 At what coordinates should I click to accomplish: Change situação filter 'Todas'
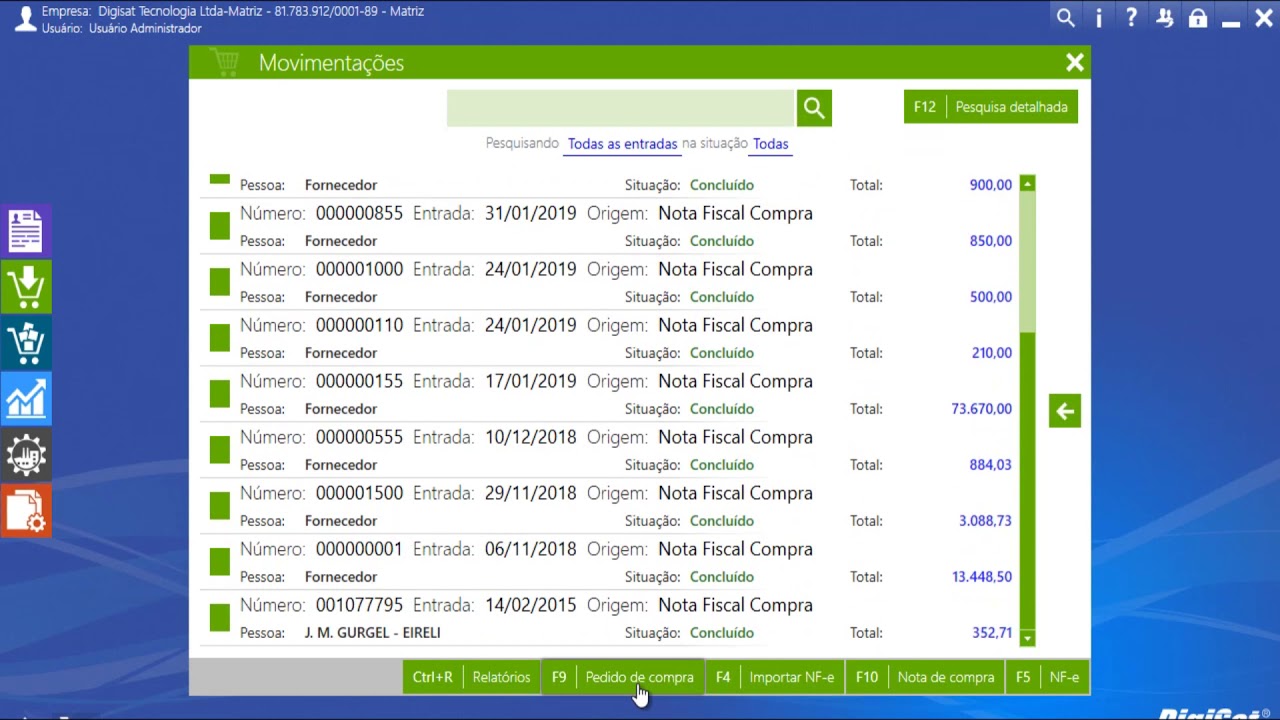click(770, 144)
